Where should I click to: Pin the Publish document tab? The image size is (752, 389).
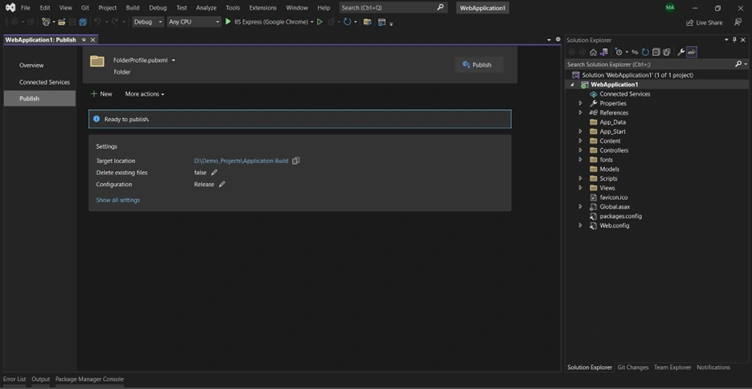[x=84, y=40]
